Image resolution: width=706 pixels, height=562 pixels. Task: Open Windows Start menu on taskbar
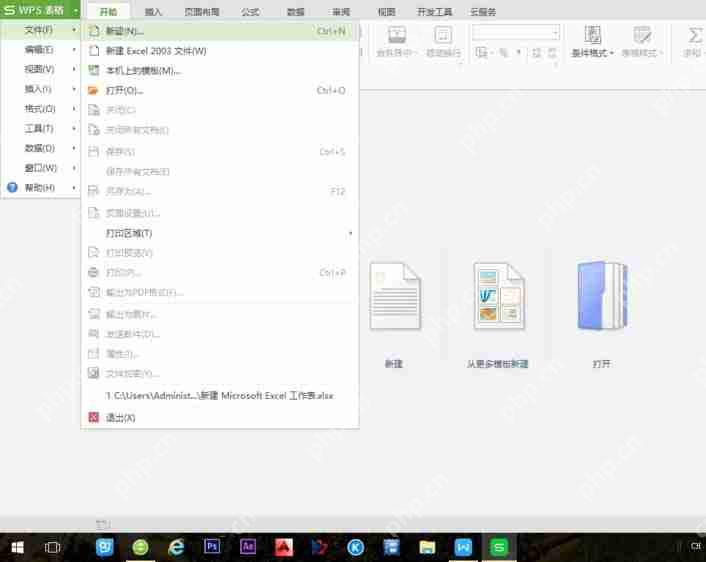coord(17,547)
